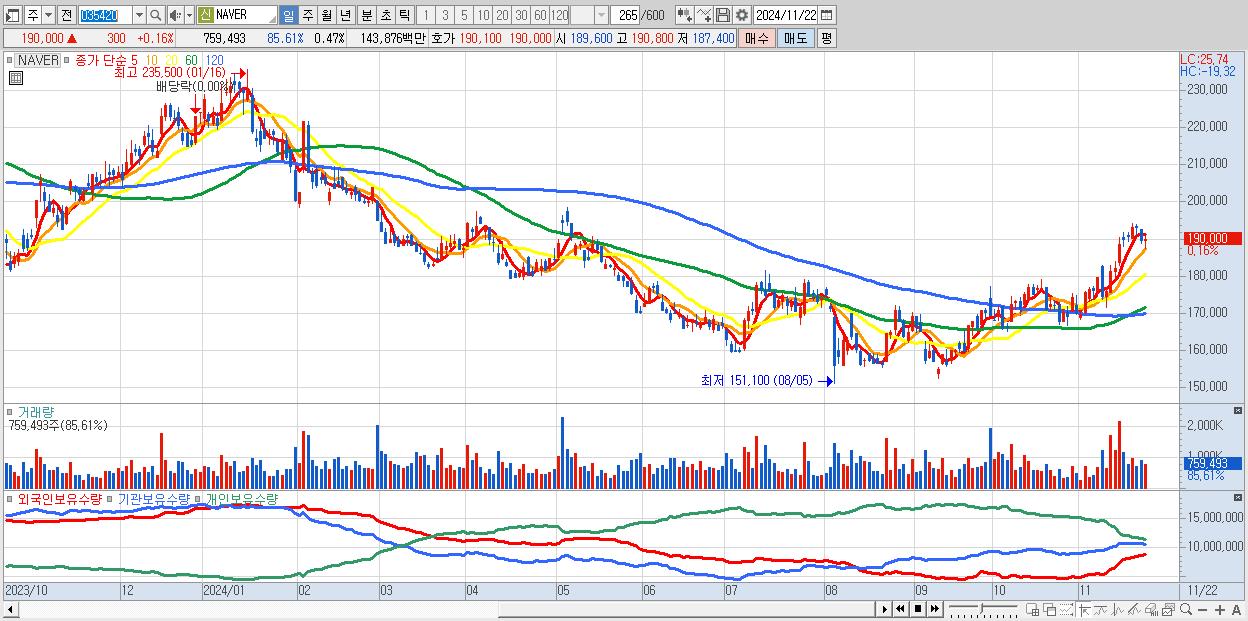Select the 주 weekly period
Screen dimensions: 1248x621
click(307, 15)
